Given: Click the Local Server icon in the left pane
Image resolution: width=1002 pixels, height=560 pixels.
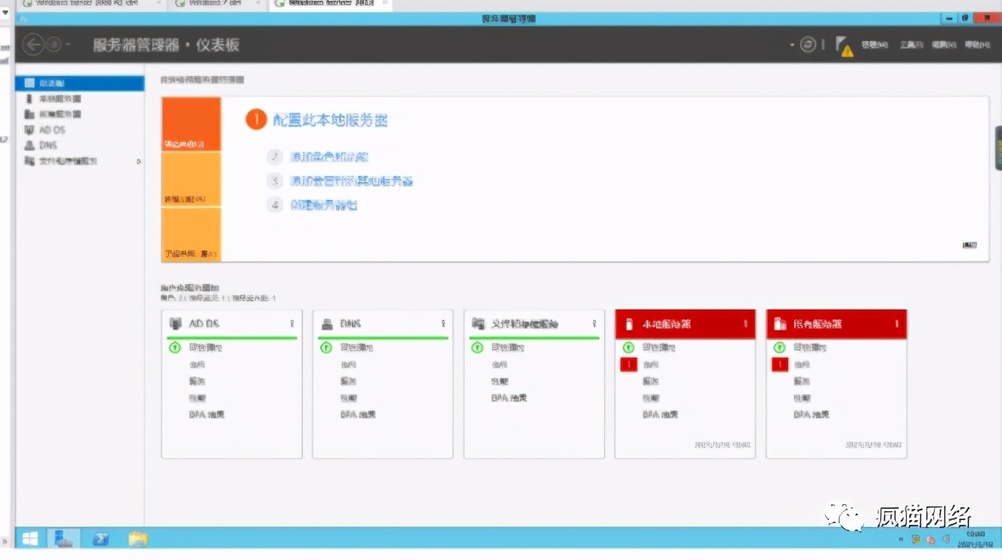Looking at the screenshot, I should [29, 98].
